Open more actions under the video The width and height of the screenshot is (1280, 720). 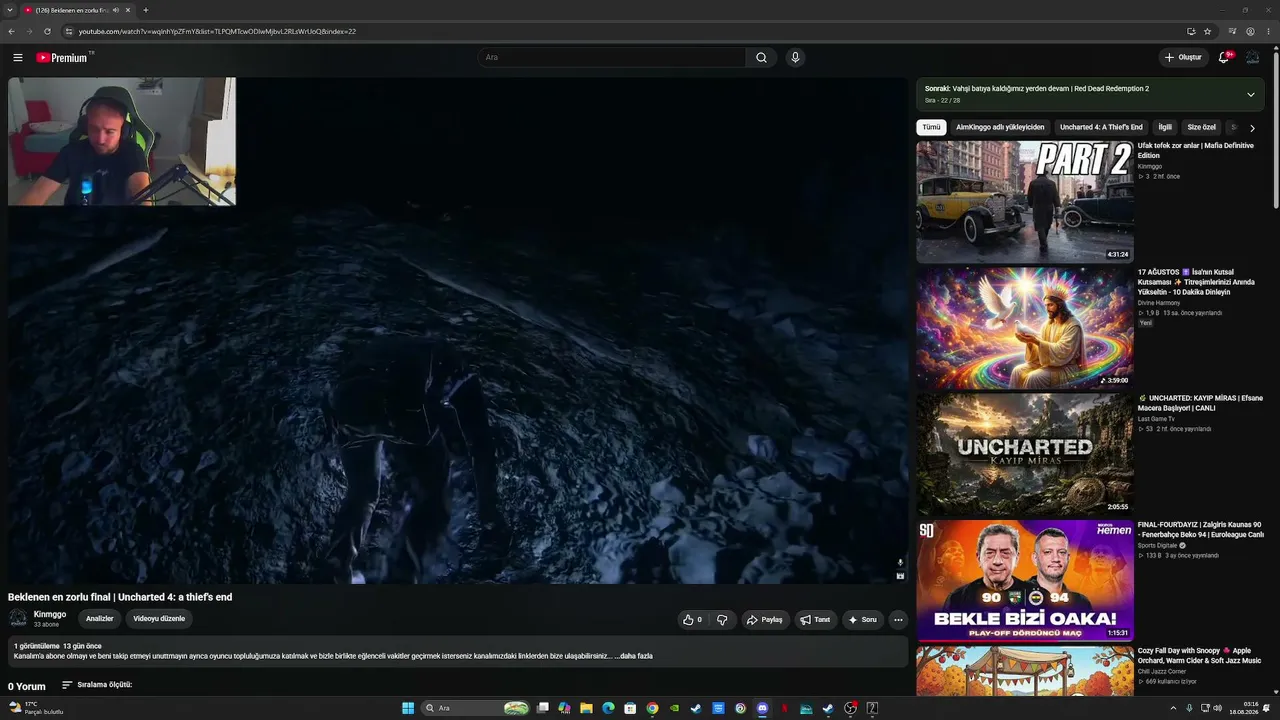(898, 620)
